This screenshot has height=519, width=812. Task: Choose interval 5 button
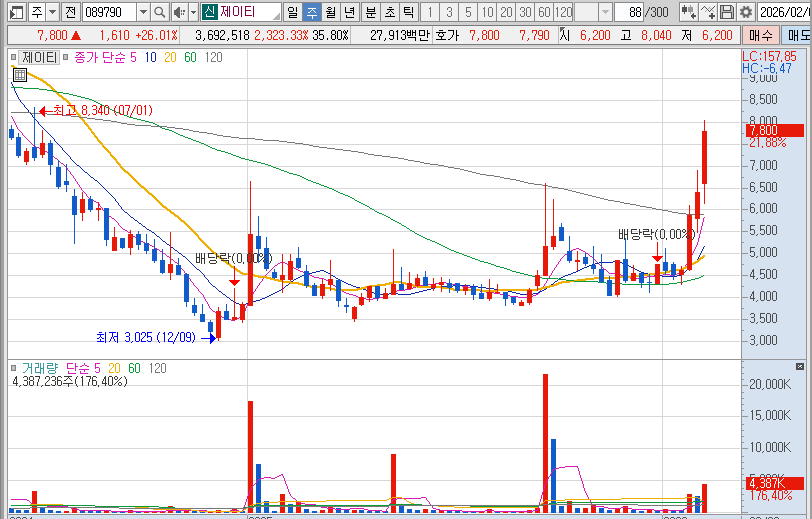tap(468, 11)
